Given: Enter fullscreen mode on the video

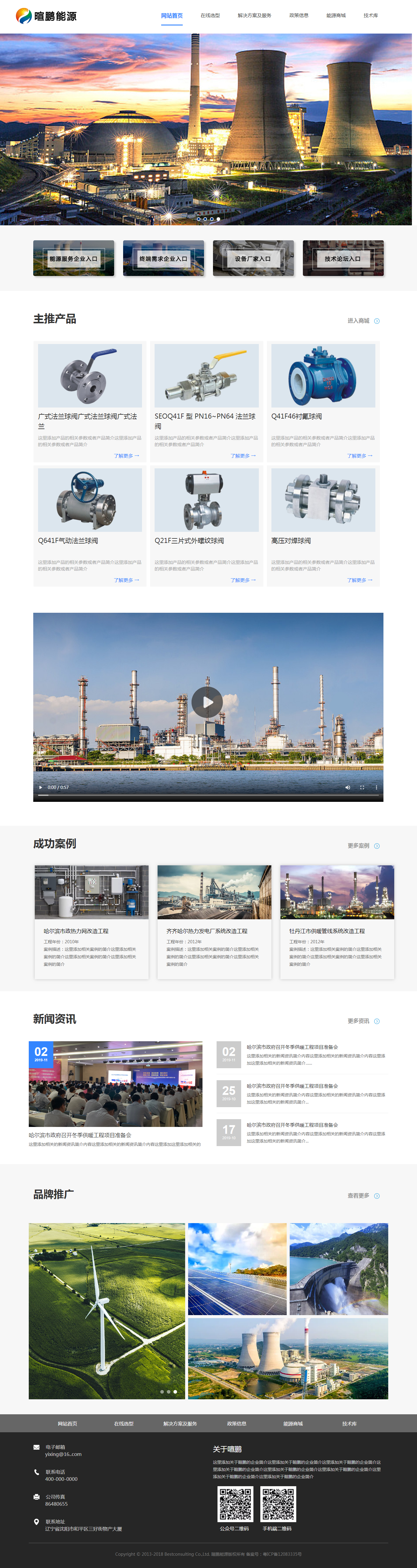Looking at the screenshot, I should tap(362, 787).
